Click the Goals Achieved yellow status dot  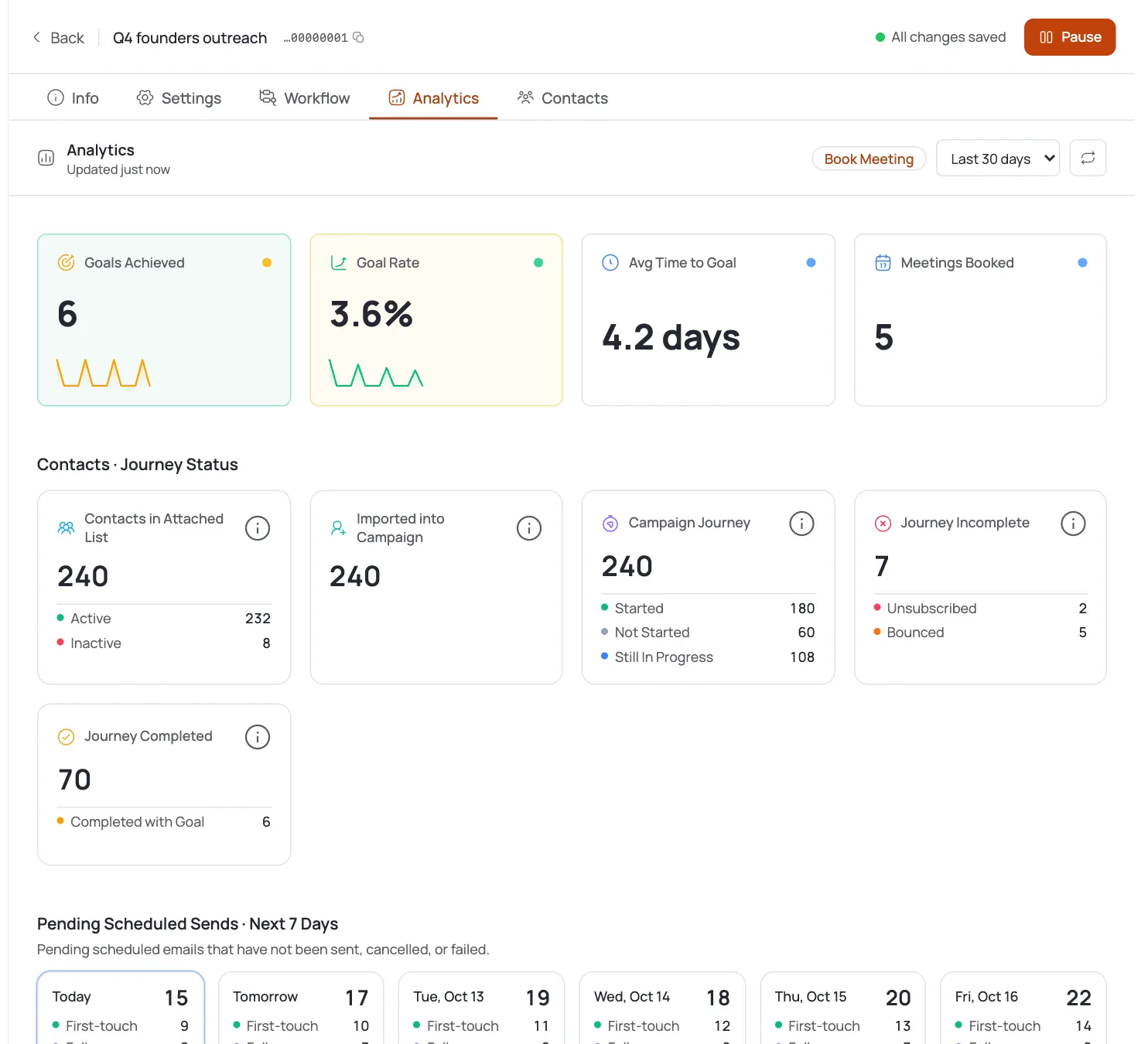pyautogui.click(x=267, y=263)
